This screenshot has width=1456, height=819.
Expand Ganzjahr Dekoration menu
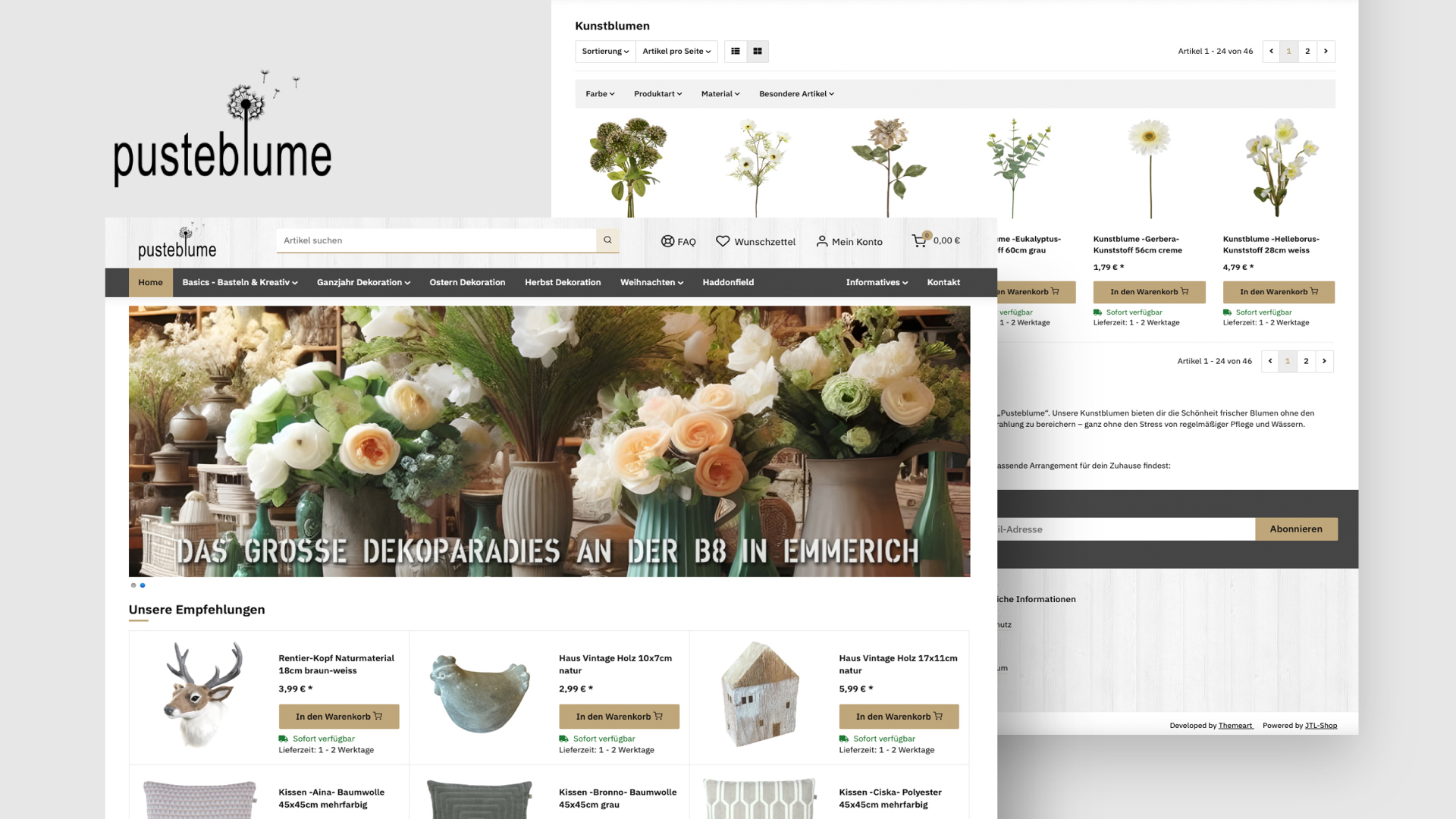[x=363, y=282]
